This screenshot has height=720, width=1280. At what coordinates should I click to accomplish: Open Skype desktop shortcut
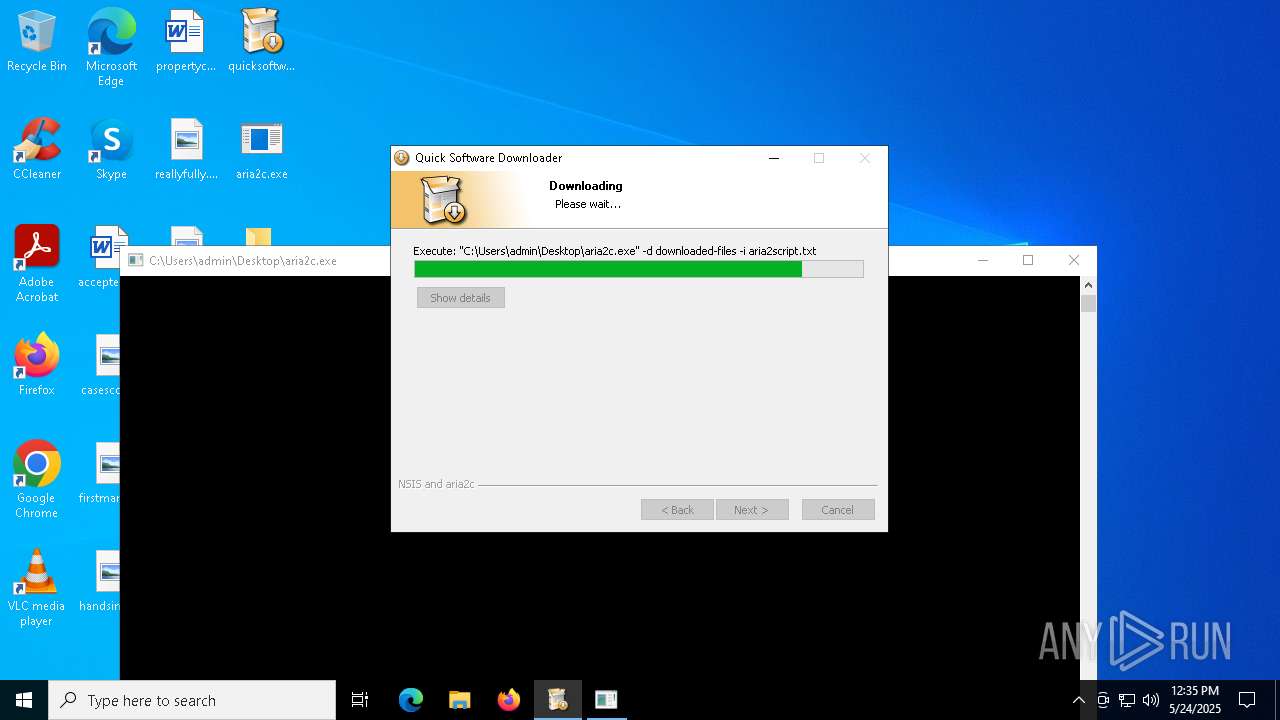pos(111,149)
